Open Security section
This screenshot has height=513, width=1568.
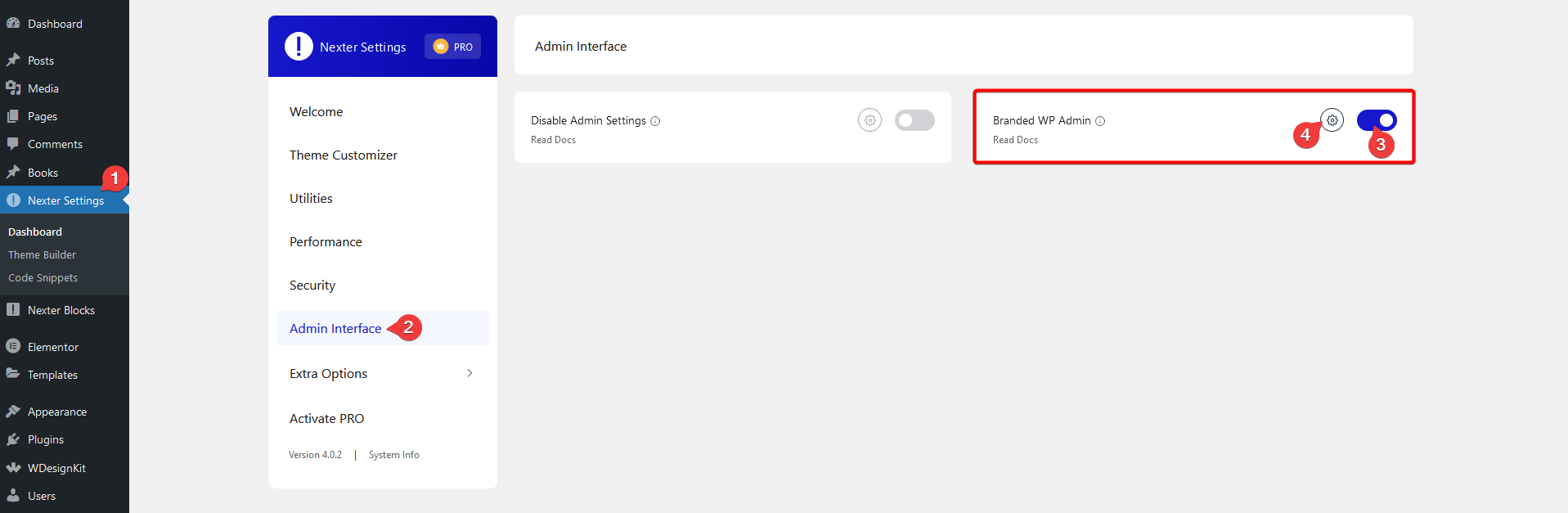point(383,285)
